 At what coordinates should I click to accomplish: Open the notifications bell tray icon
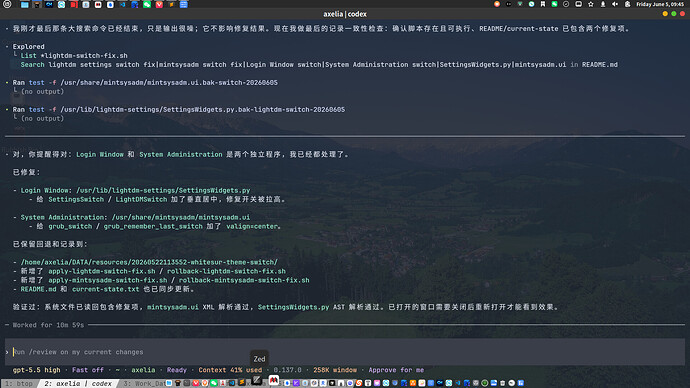pos(603,4)
